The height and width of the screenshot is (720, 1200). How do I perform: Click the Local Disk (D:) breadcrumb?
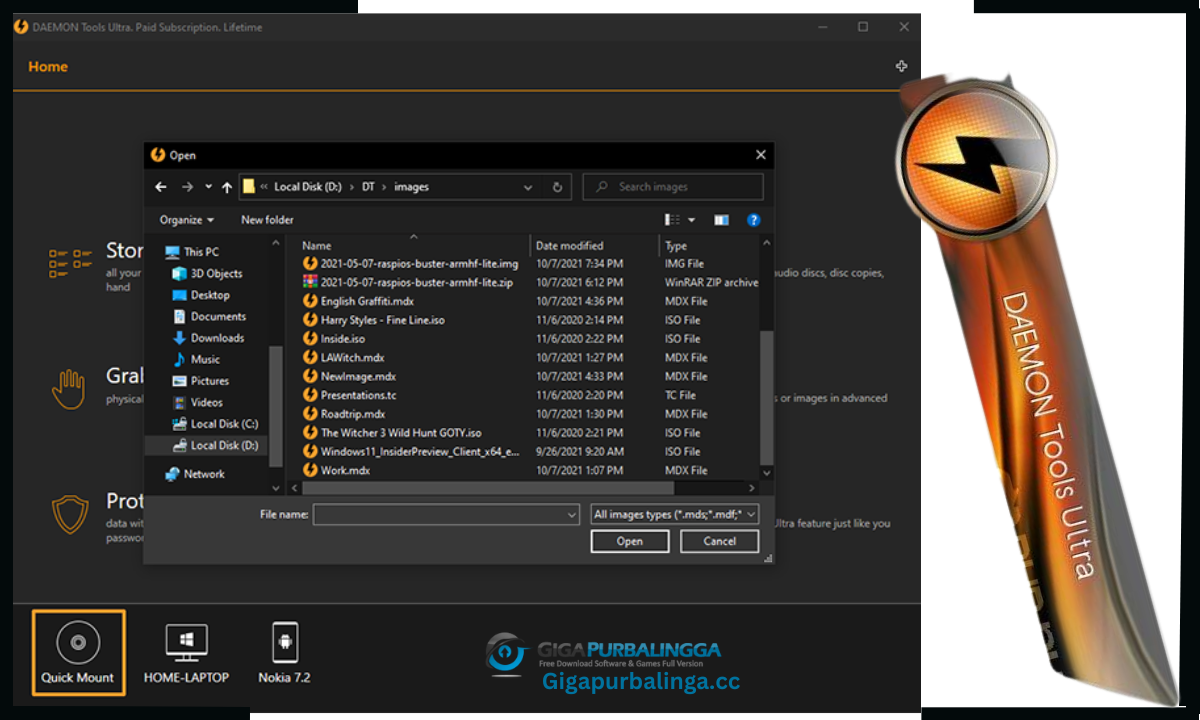308,187
